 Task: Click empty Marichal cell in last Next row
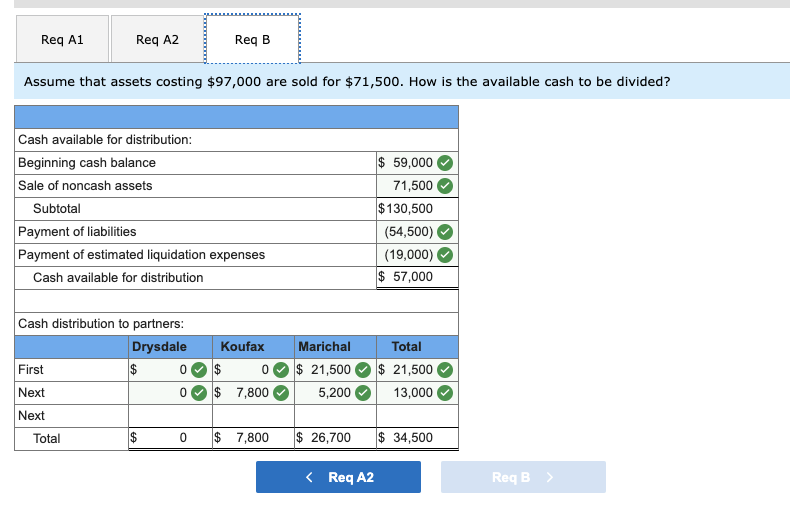(x=335, y=416)
